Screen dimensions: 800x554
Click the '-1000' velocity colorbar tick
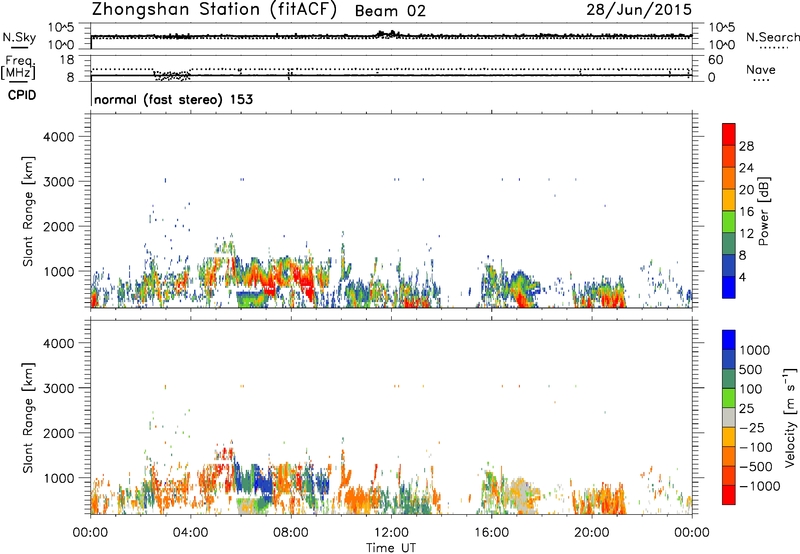pyautogui.click(x=759, y=486)
